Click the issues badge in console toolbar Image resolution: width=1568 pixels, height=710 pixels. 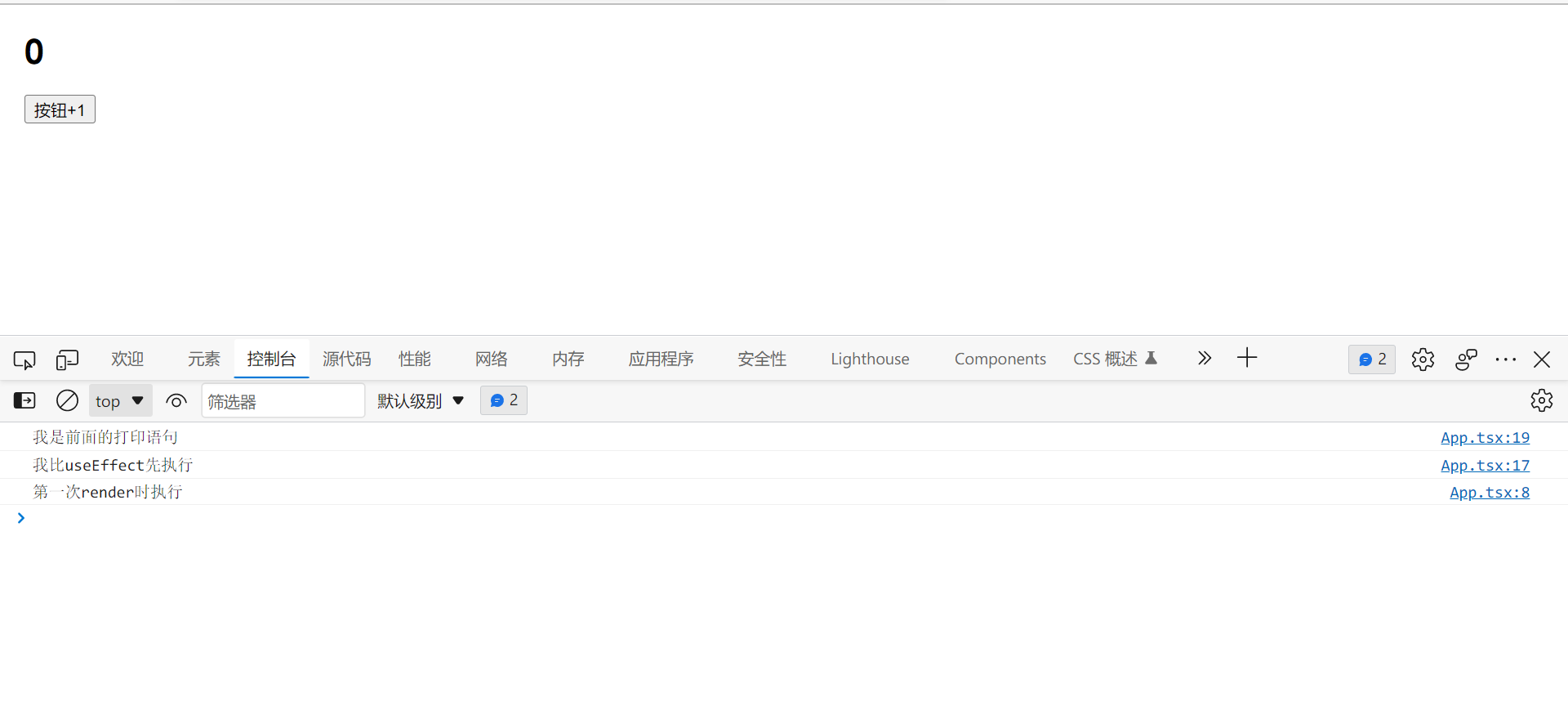point(504,400)
